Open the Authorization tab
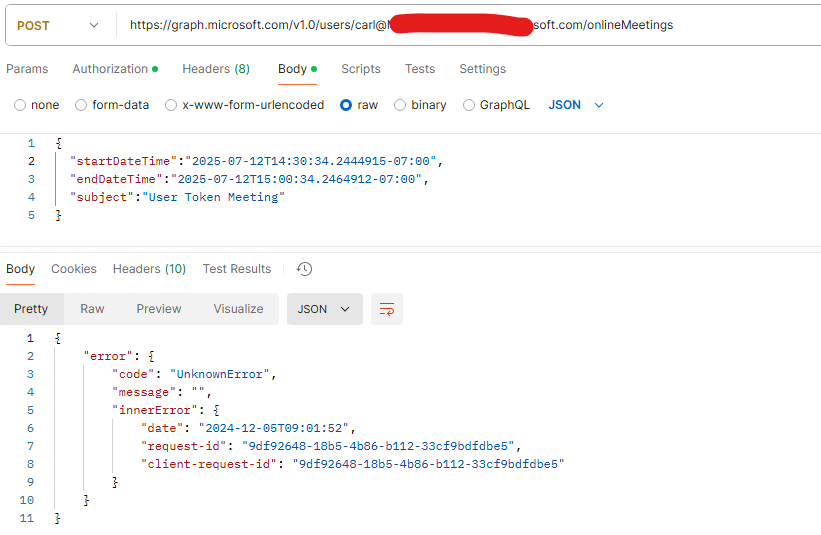 115,69
